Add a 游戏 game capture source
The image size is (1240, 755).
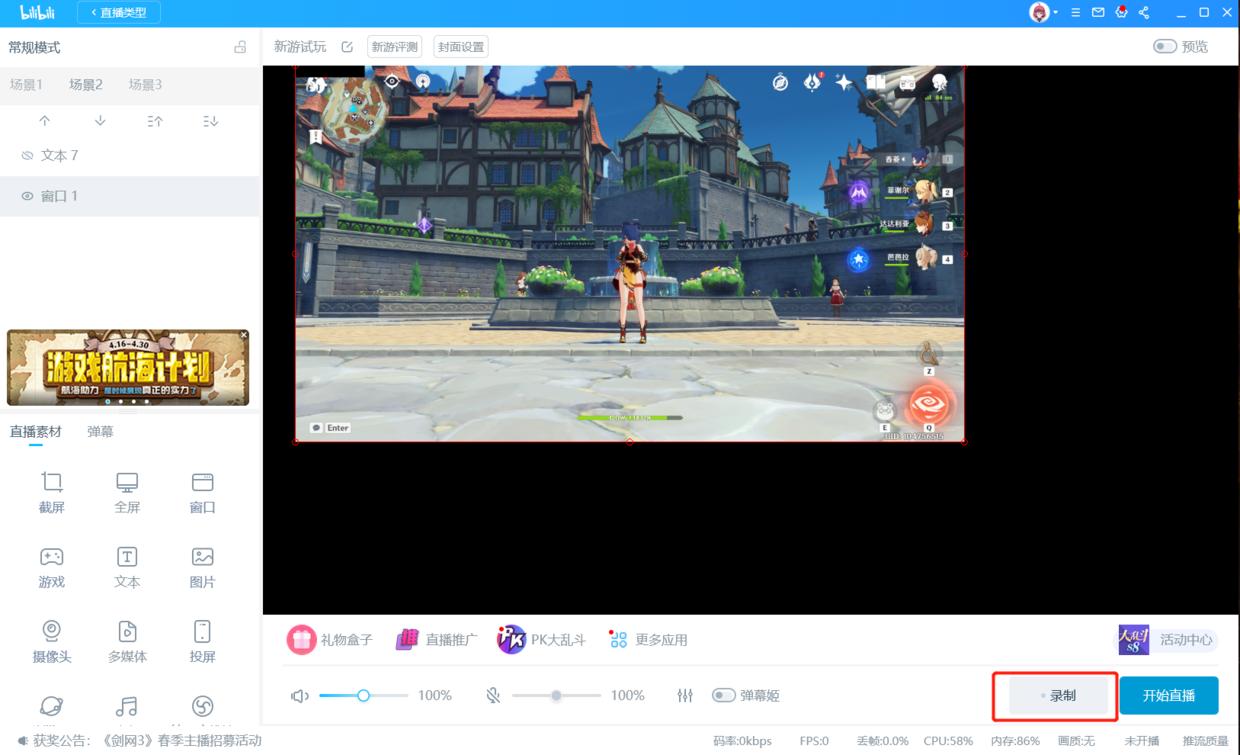point(52,568)
